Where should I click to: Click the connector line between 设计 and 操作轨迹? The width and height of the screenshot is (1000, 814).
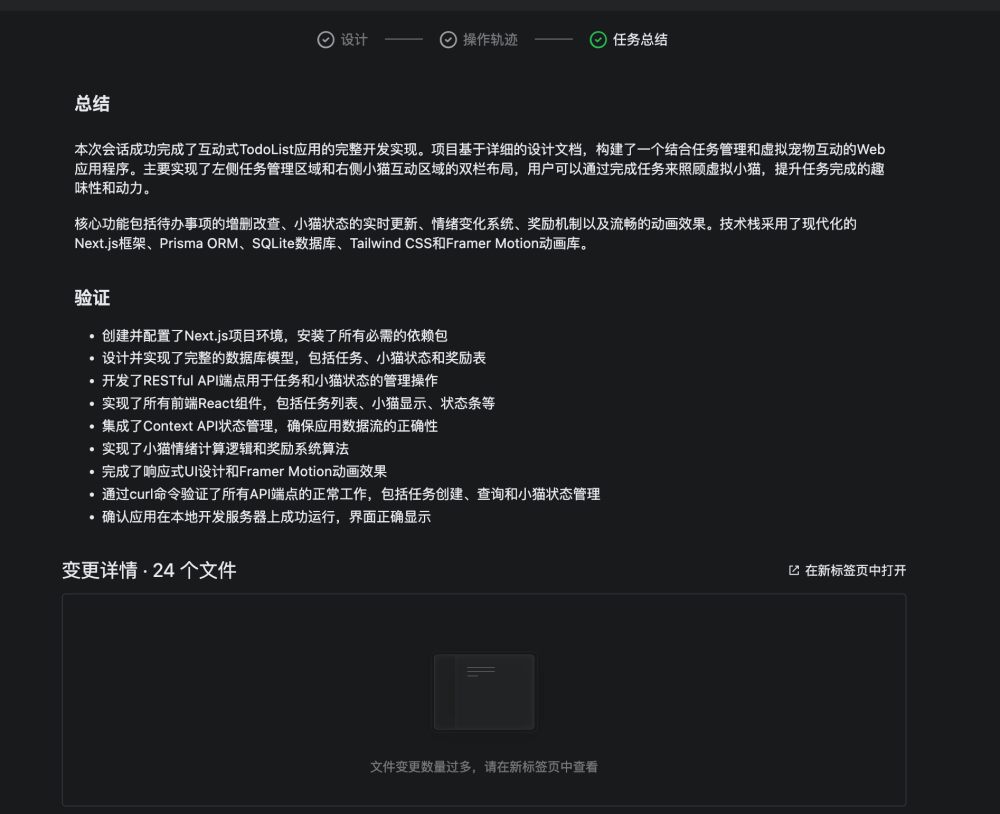coord(402,39)
